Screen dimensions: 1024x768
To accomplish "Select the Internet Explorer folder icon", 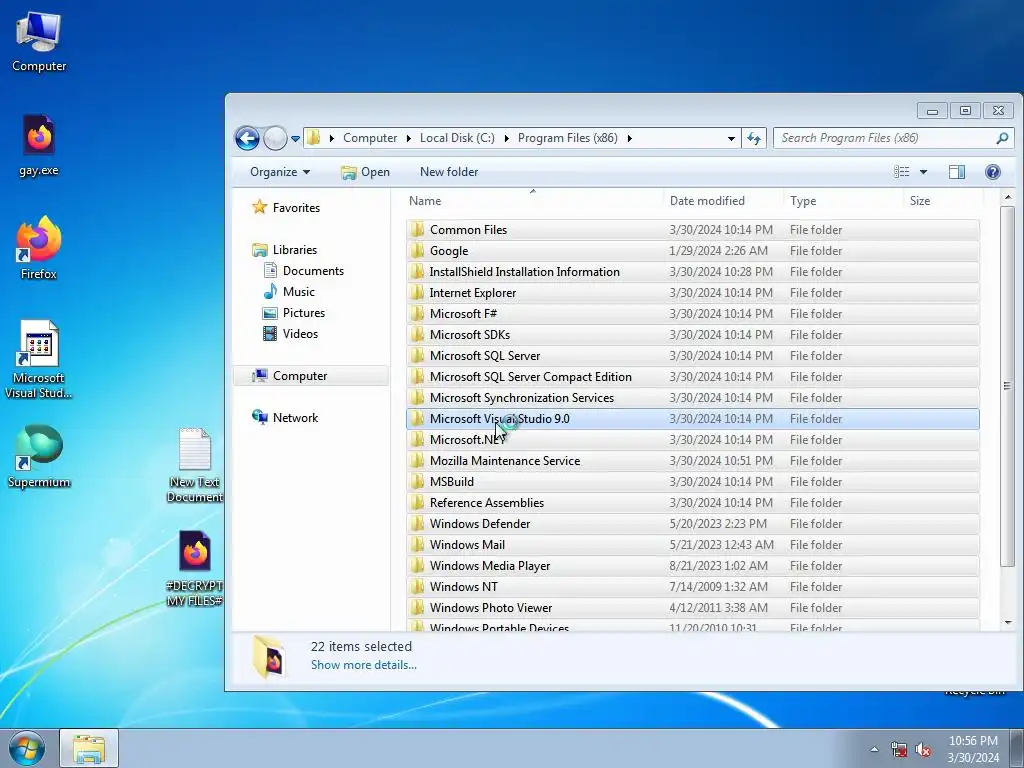I will [417, 293].
